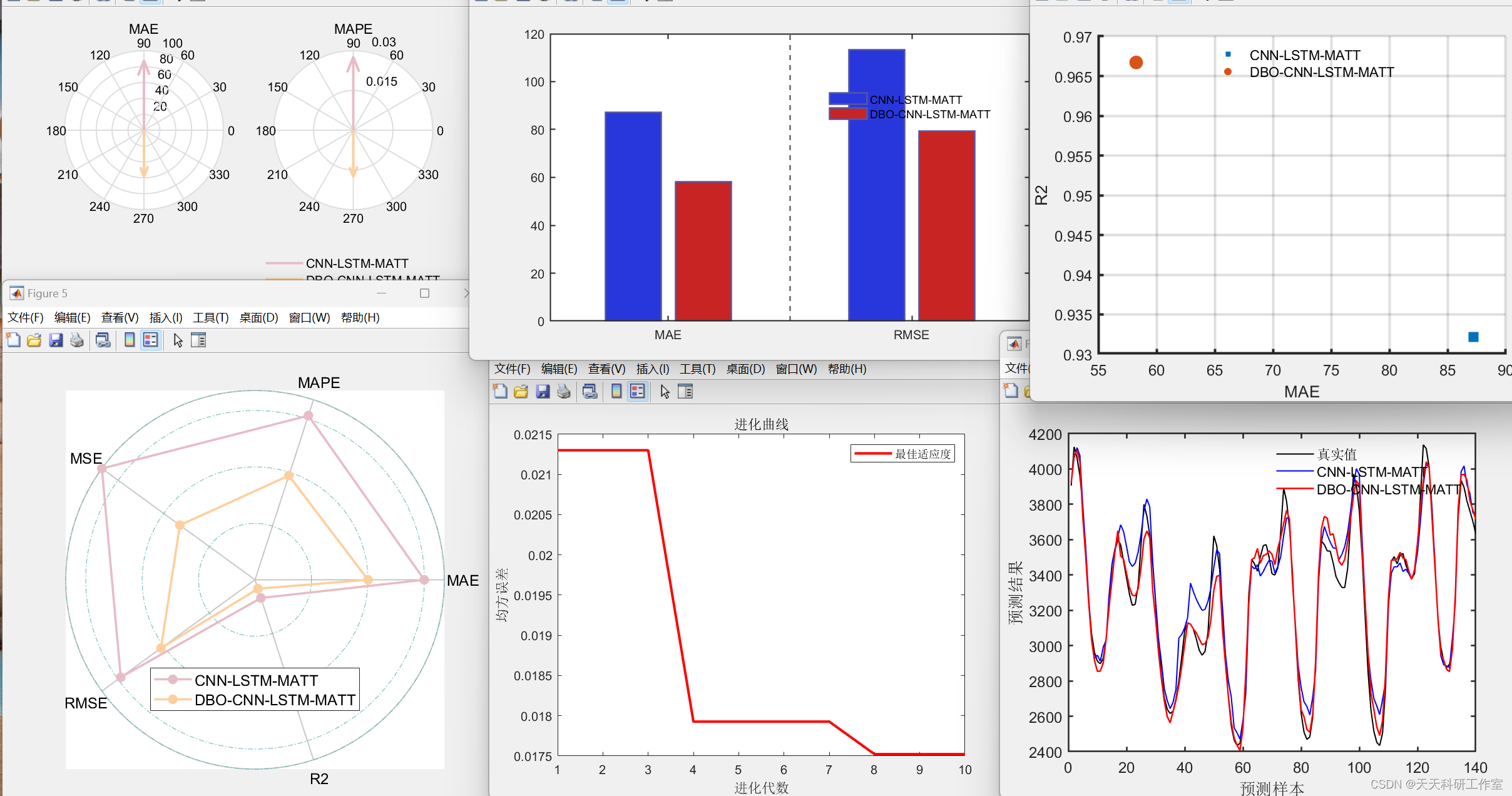
Task: Open 工具(T) menu in Figure 5
Action: (x=211, y=317)
